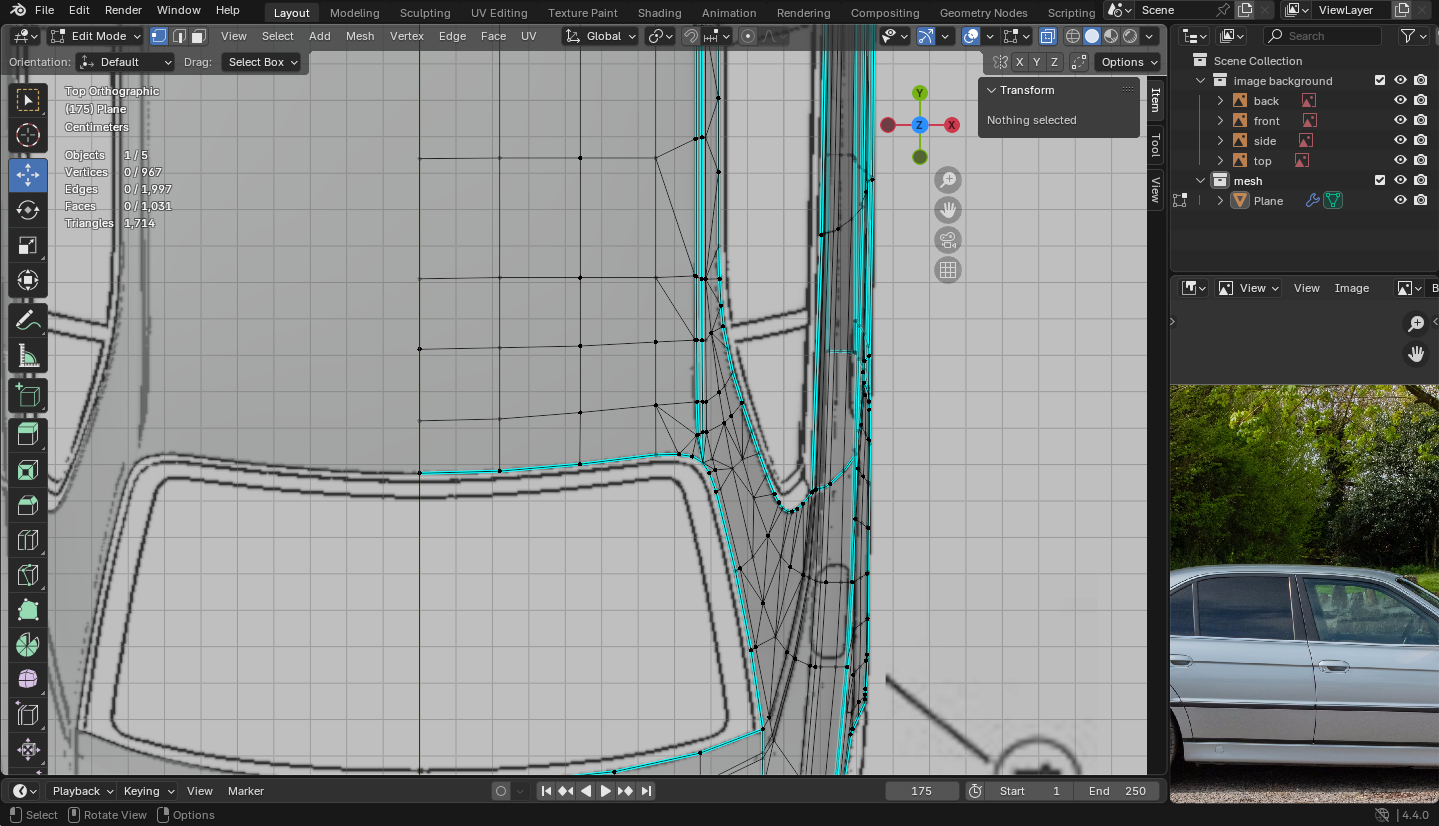This screenshot has width=1439, height=826.
Task: Toggle snapping magnet in header
Action: coord(691,36)
